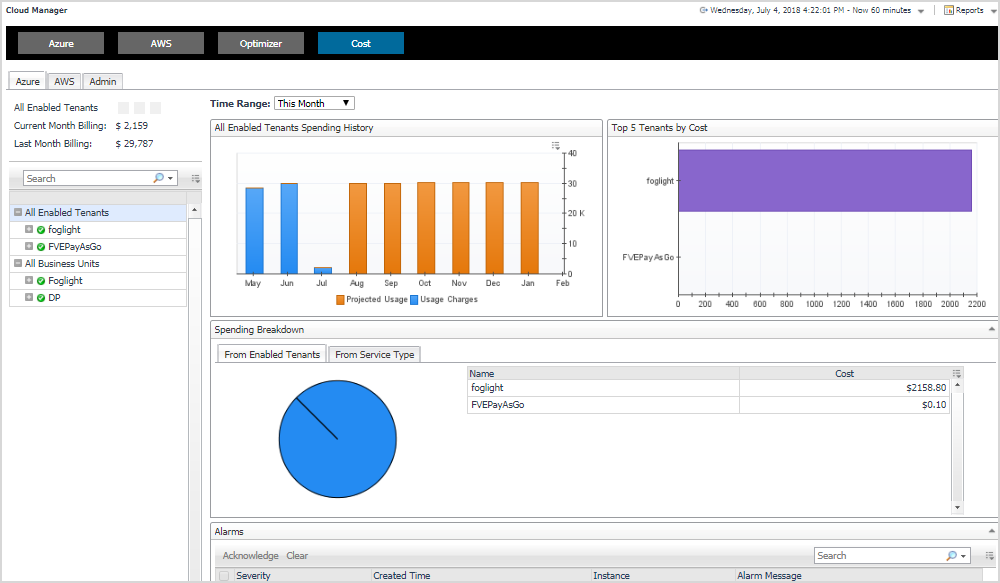
Task: Collapse the Spending Breakdown panel
Action: [992, 329]
